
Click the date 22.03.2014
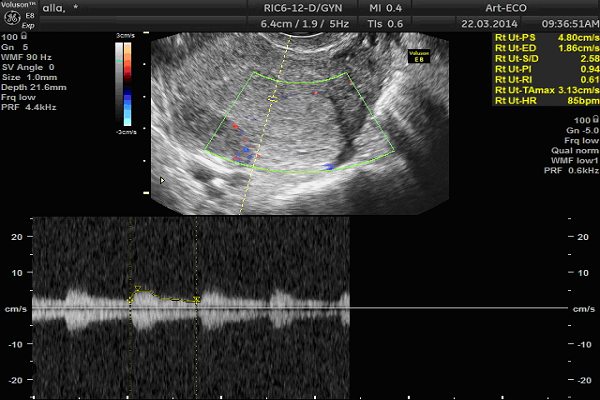(489, 24)
